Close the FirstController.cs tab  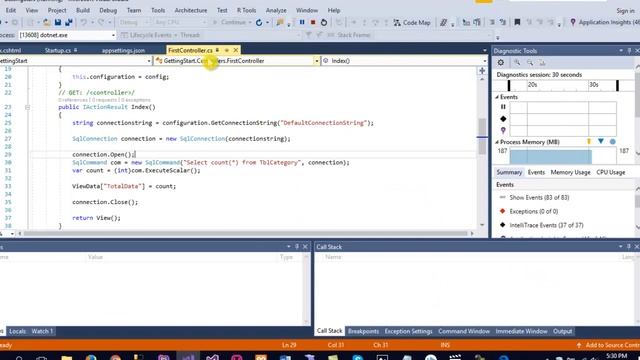(236, 50)
